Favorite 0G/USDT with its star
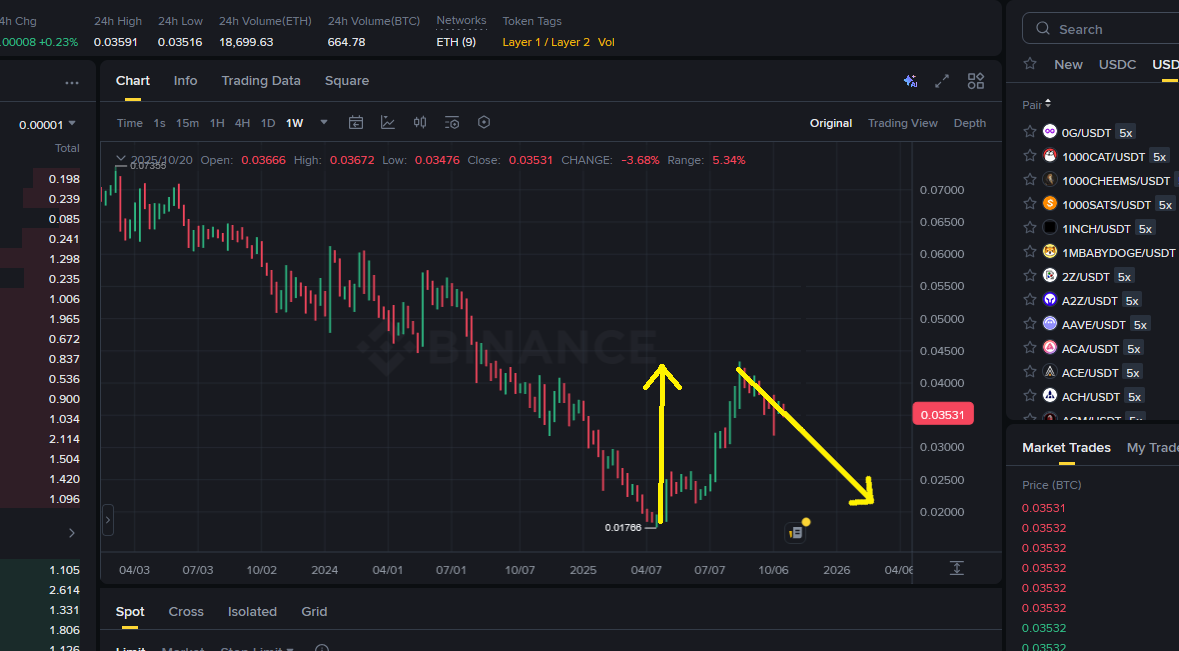Image resolution: width=1179 pixels, height=651 pixels. tap(1030, 132)
